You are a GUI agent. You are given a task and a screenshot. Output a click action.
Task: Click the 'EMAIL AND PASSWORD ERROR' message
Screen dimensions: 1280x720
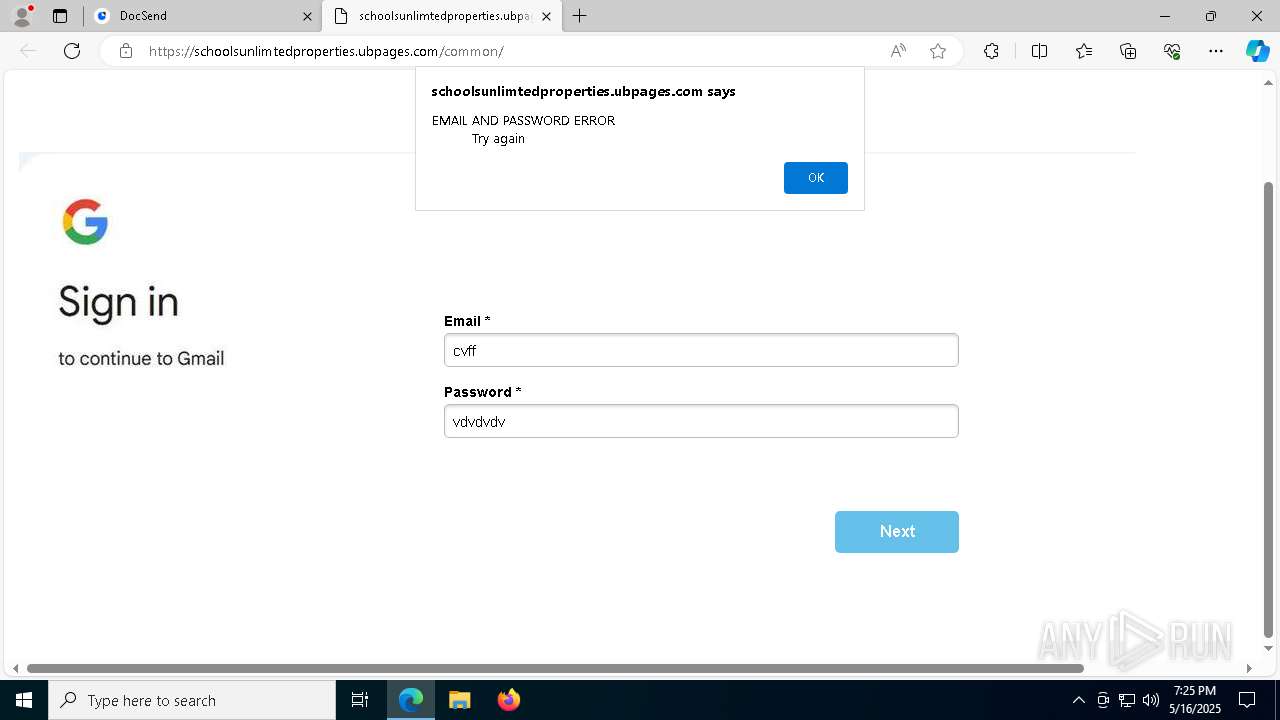tap(523, 120)
